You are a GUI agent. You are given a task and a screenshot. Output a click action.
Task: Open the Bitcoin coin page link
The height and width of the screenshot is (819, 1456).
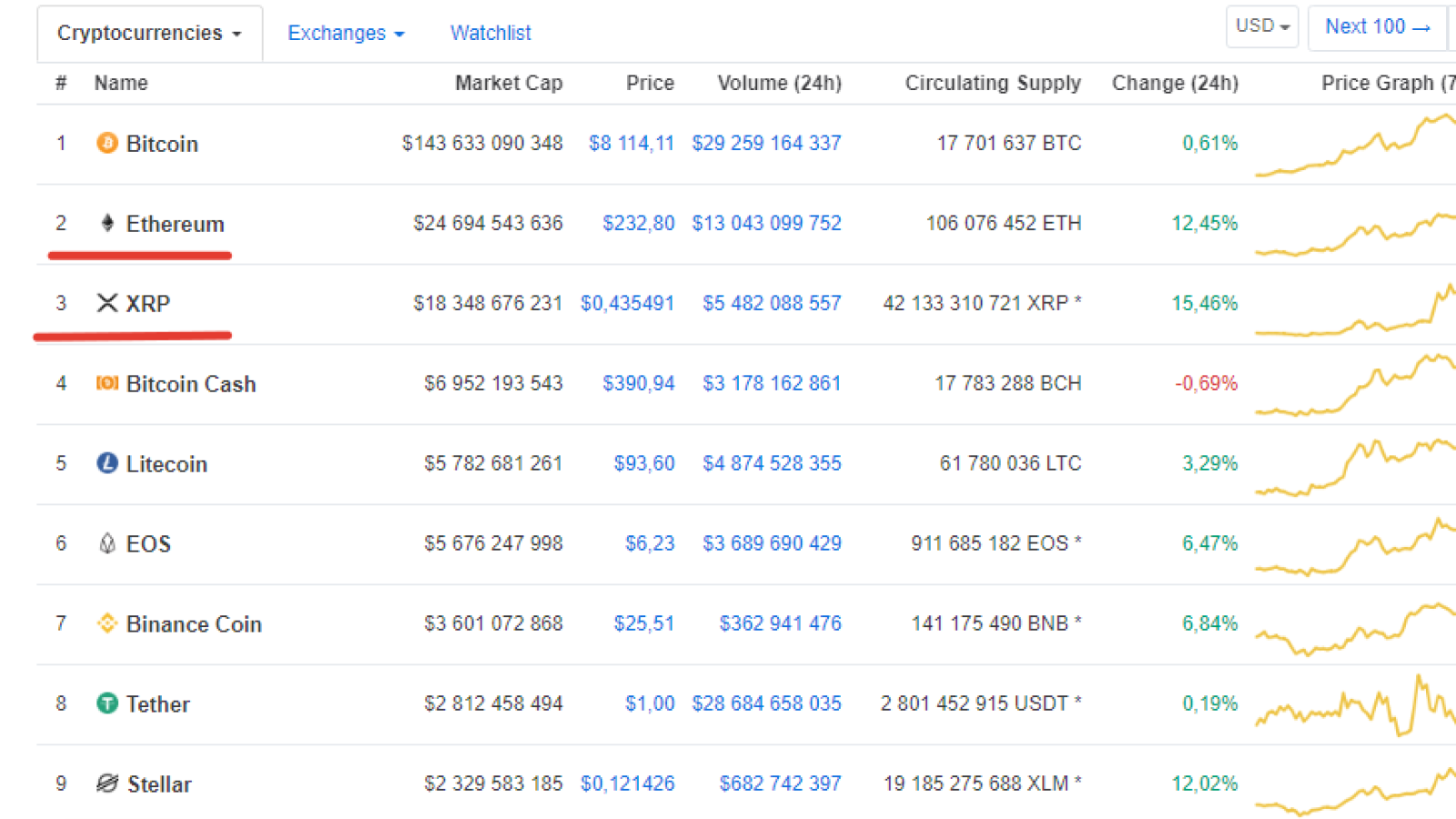pos(162,144)
